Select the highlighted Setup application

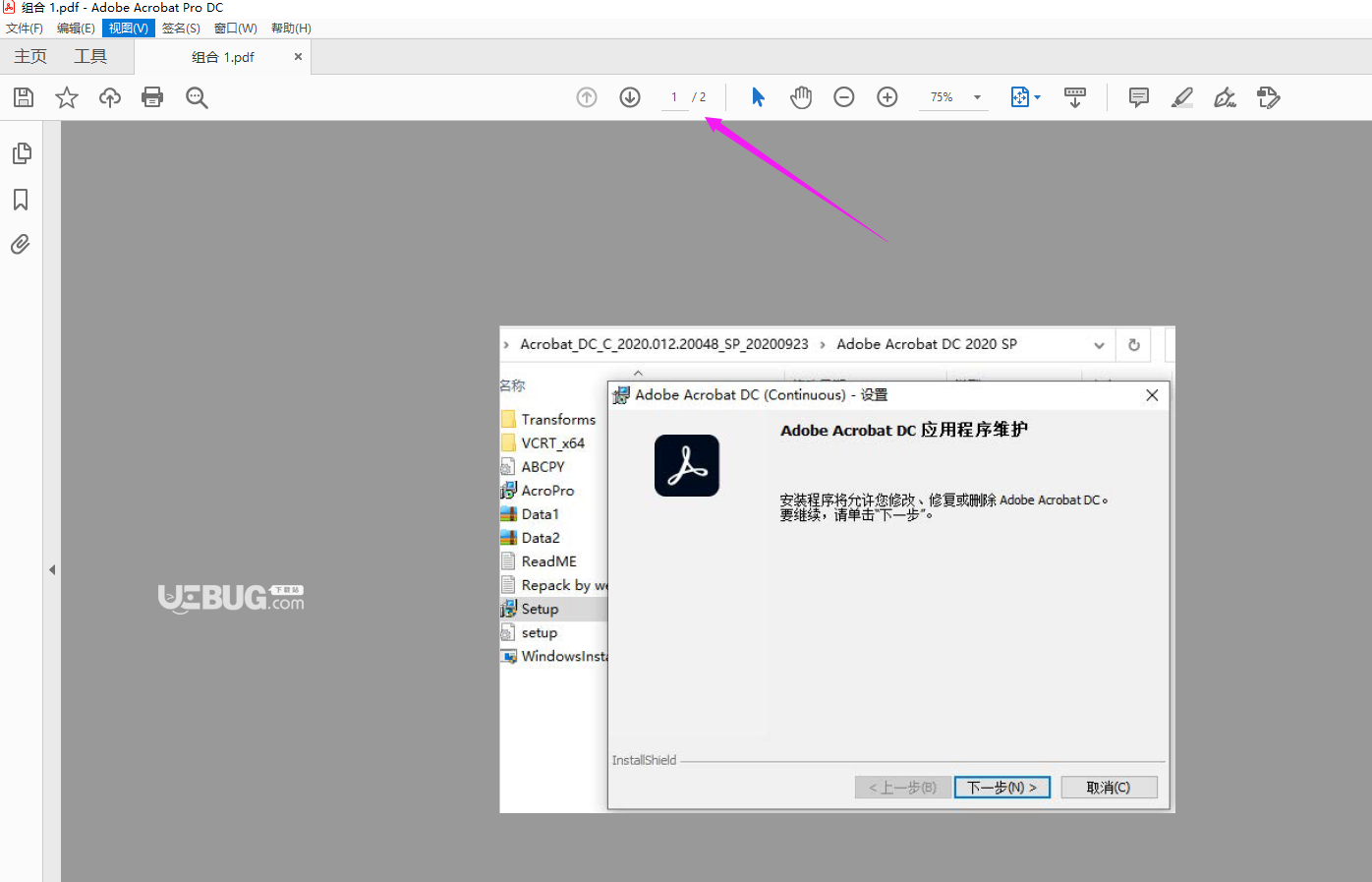coord(553,609)
